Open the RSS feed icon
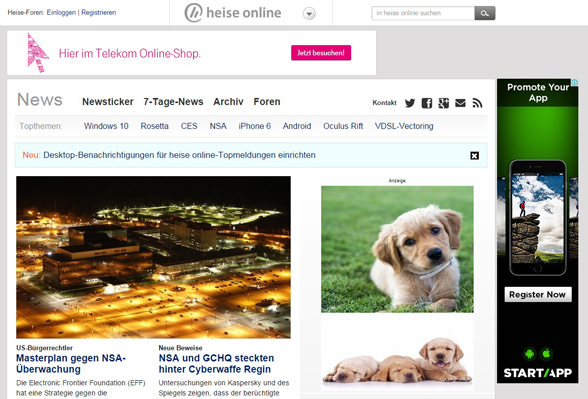 click(477, 103)
